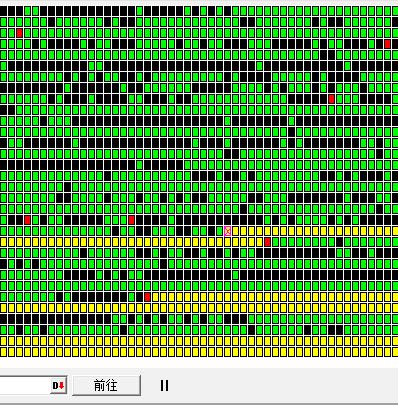
Task: Select the magenta X-marked block in the grid
Action: point(228,231)
